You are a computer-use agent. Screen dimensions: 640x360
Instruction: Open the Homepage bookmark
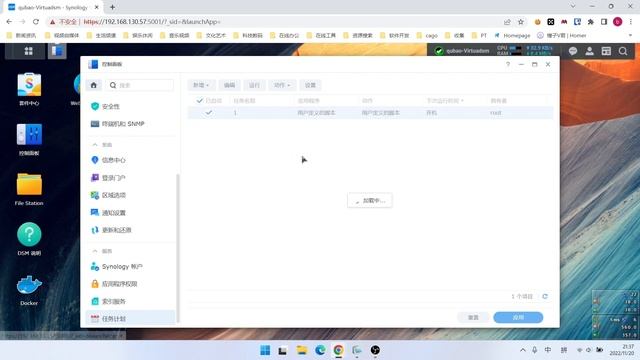click(512, 36)
